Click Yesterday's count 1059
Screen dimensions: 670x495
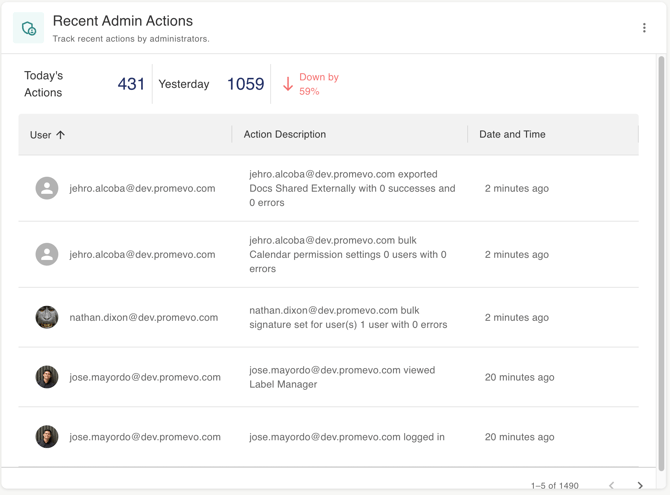pos(246,84)
